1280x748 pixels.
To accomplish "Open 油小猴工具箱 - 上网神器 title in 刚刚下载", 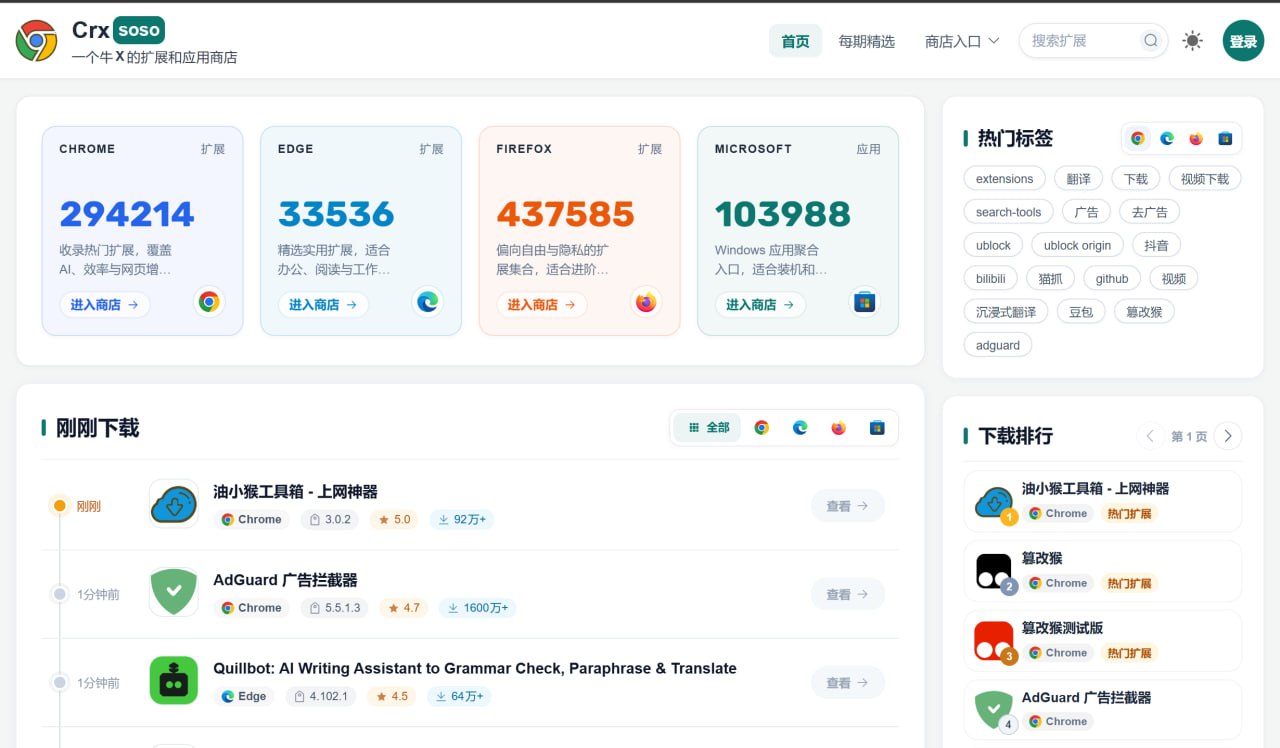I will tap(295, 492).
